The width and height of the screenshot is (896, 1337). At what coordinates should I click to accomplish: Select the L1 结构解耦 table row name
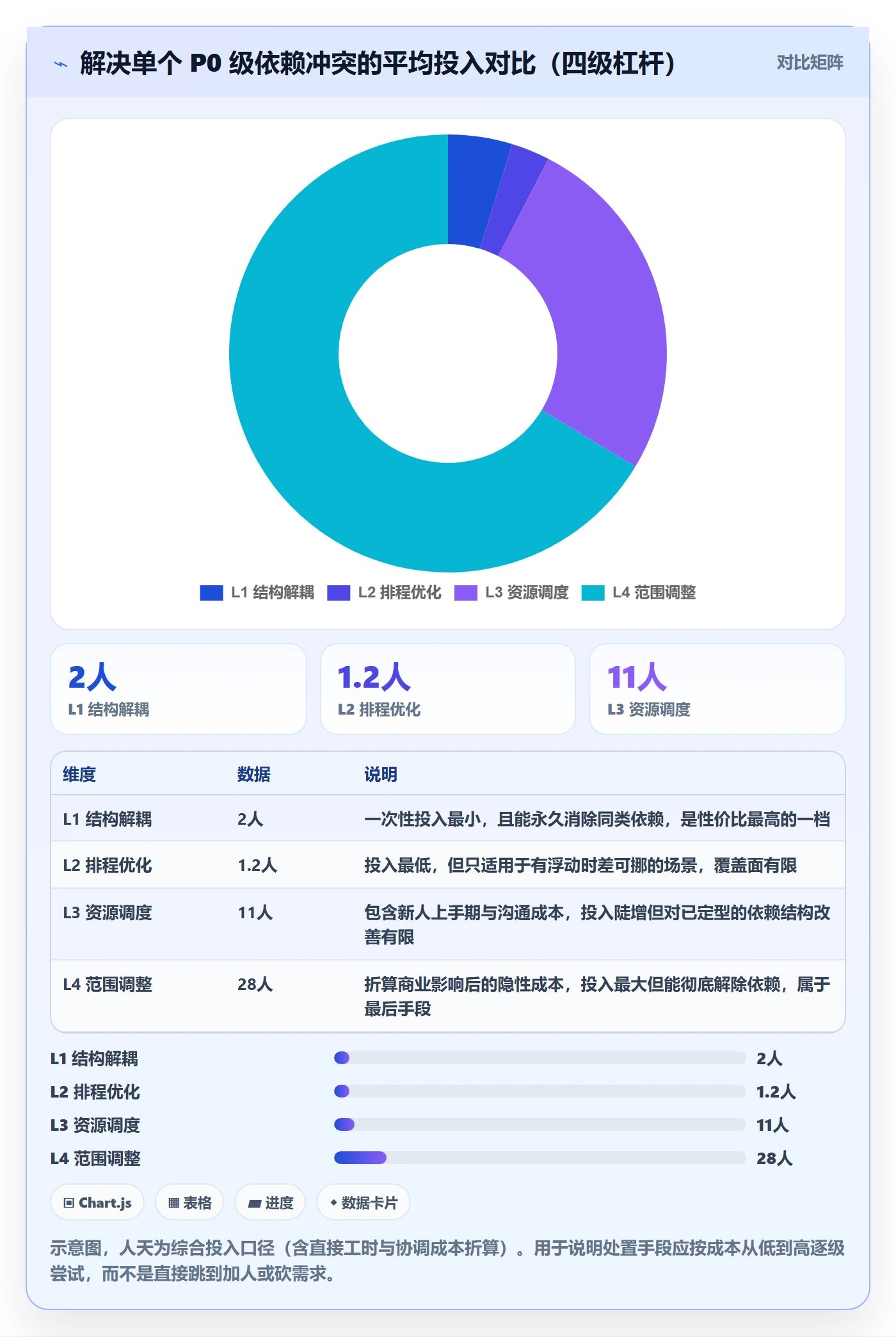tap(108, 819)
